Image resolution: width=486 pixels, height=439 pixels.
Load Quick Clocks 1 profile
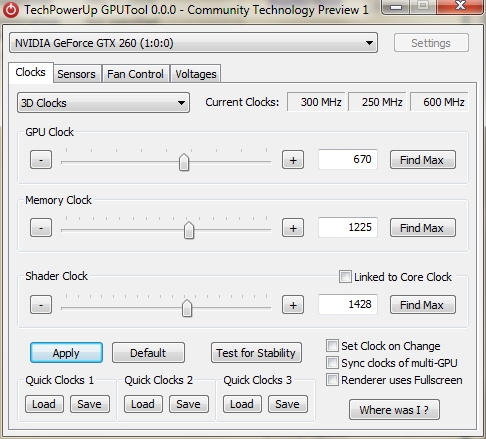click(x=44, y=404)
